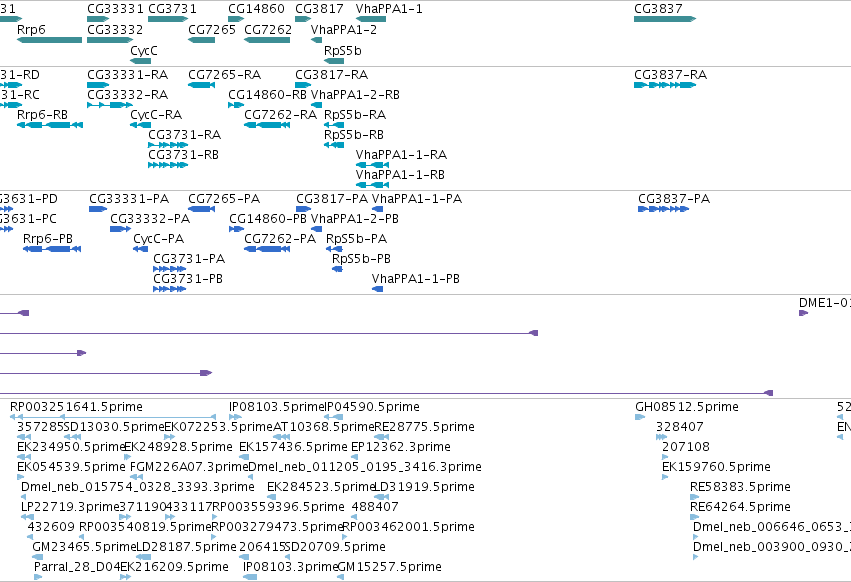The width and height of the screenshot is (851, 582).
Task: Select the CG33332 gene glyph
Action: [x=110, y=40]
